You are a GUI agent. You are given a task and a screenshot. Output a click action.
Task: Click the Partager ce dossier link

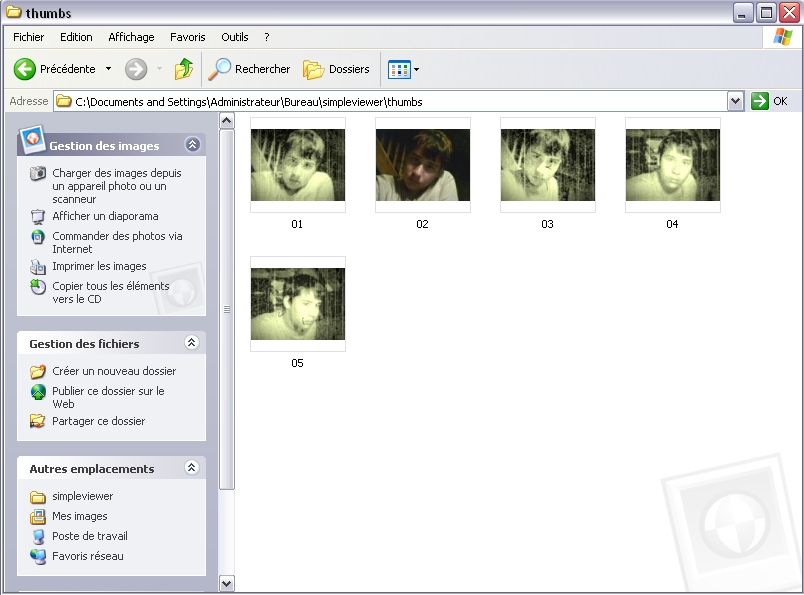[98, 421]
